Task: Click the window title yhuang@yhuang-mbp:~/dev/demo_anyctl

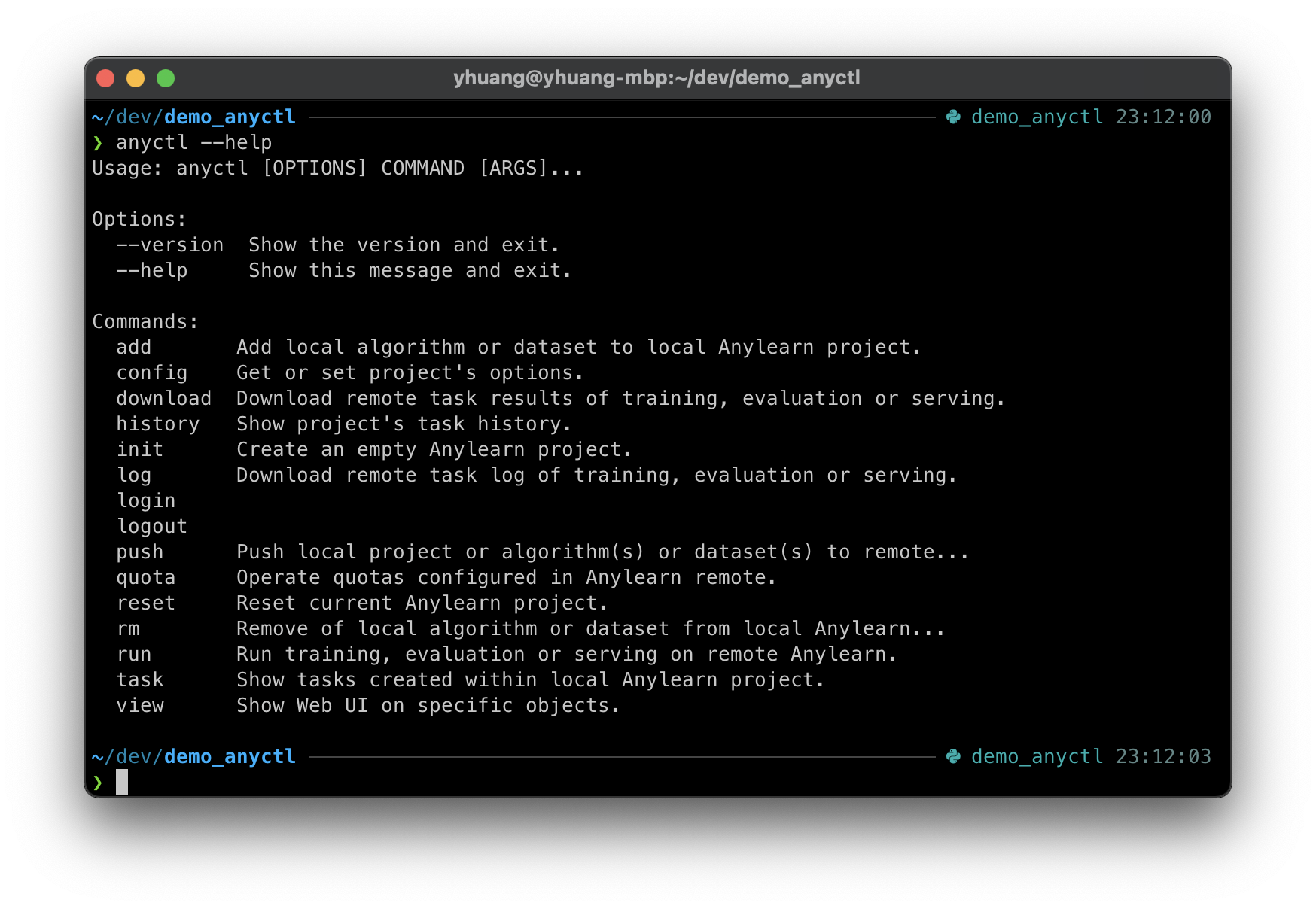Action: coord(656,78)
